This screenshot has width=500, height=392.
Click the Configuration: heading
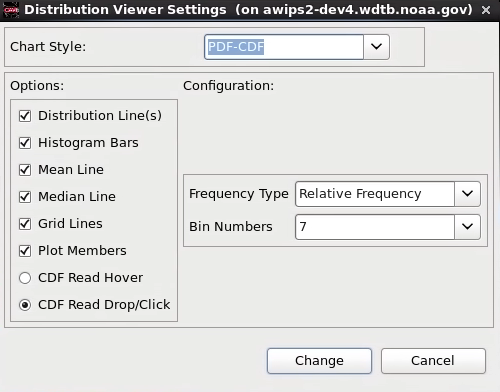(228, 86)
